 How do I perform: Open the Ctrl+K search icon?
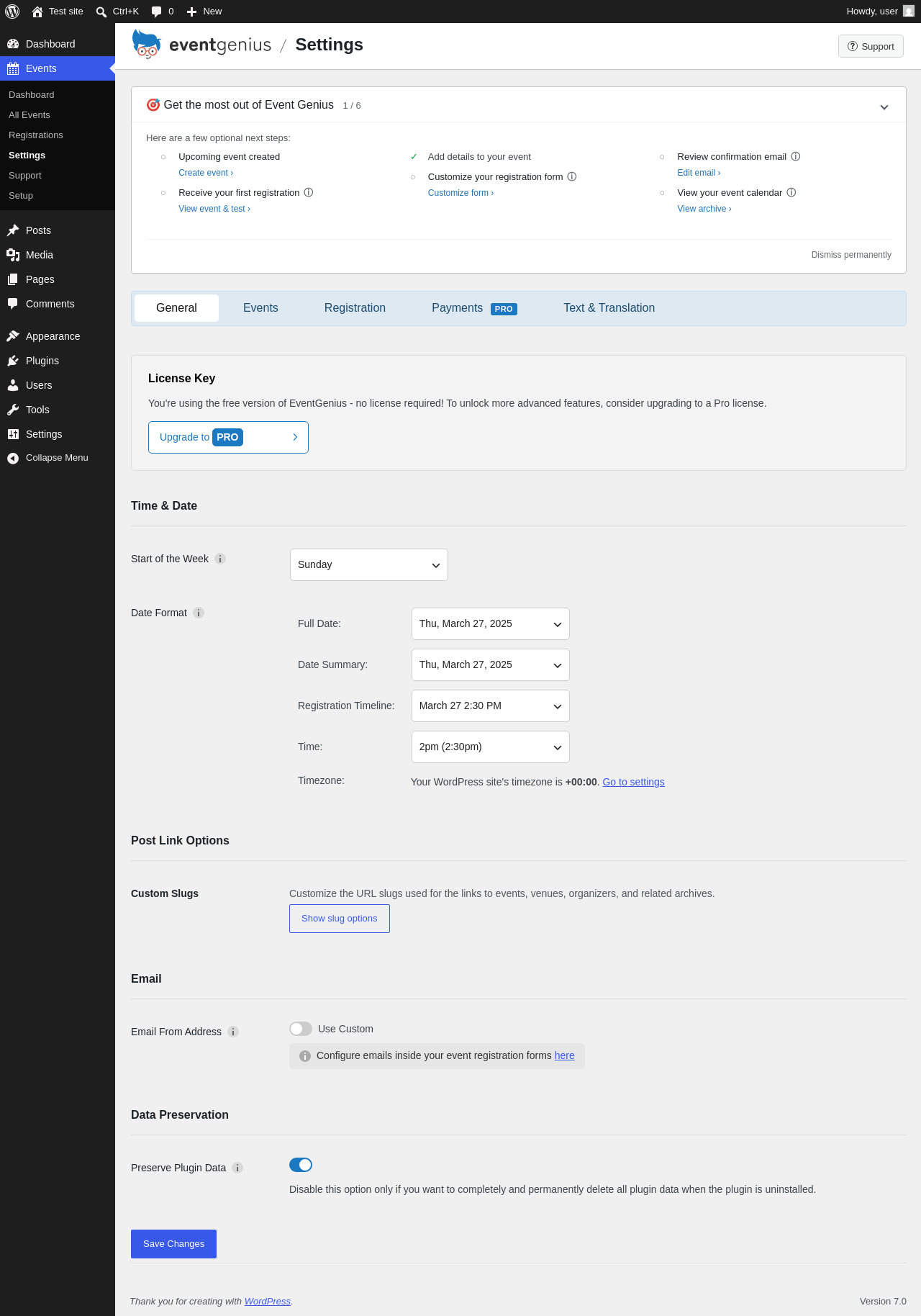pos(101,12)
